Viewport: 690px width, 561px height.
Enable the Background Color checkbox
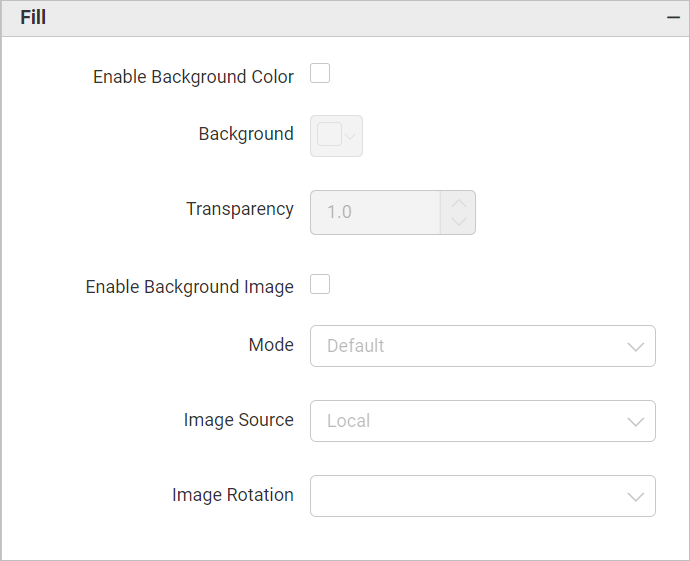click(320, 73)
